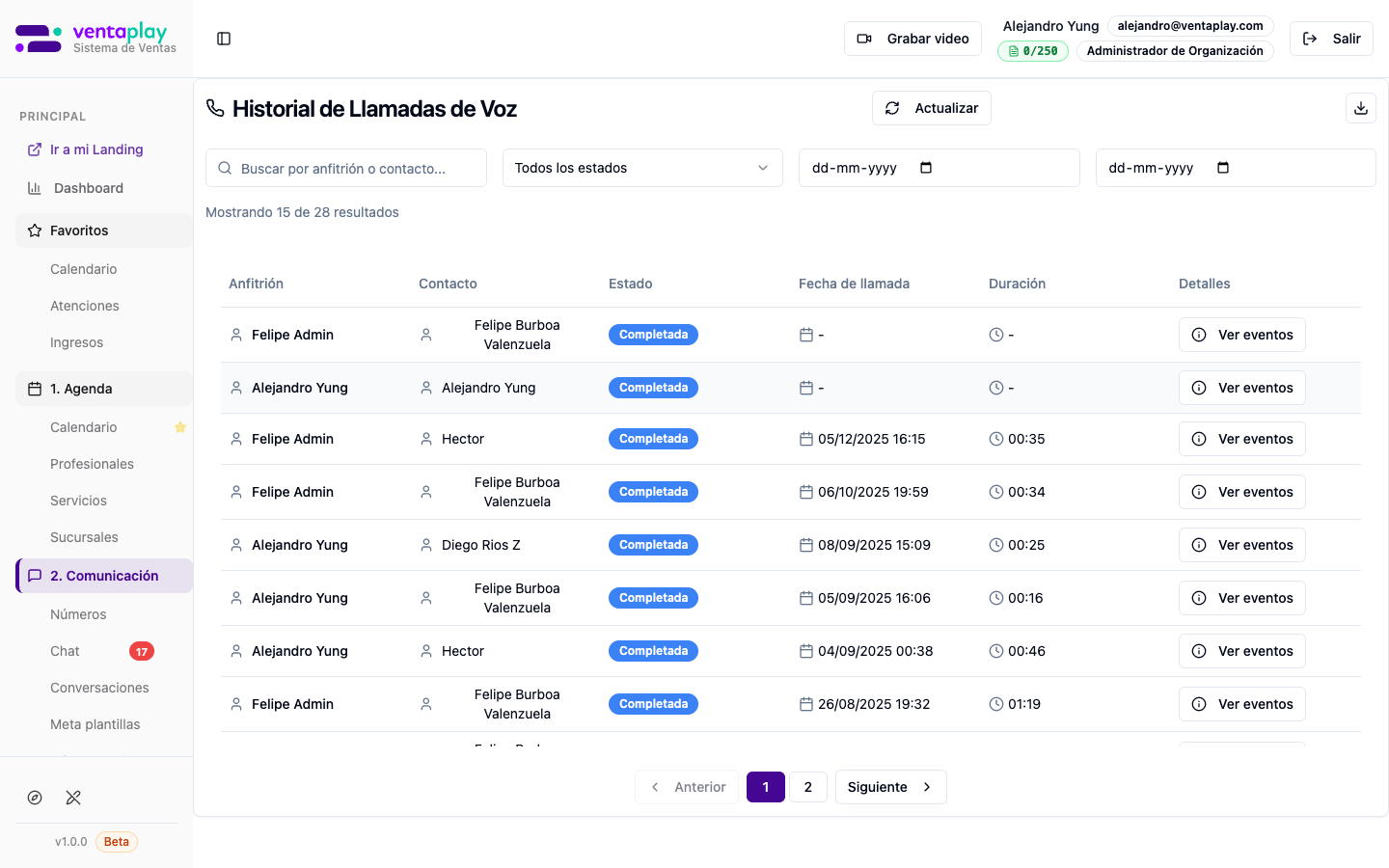This screenshot has width=1389, height=868.
Task: Follow the Ir a mi Landing link
Action: click(x=96, y=149)
